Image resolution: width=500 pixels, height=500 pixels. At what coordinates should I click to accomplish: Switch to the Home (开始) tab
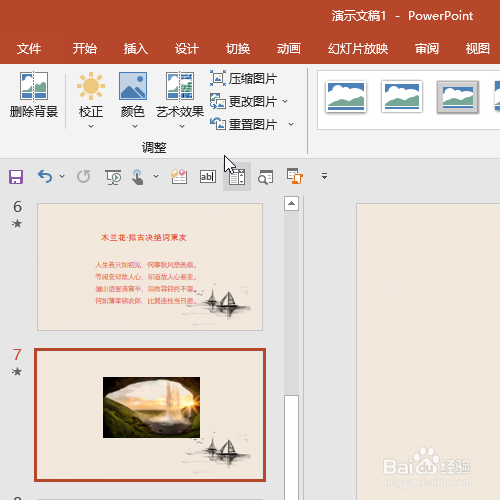pyautogui.click(x=85, y=49)
